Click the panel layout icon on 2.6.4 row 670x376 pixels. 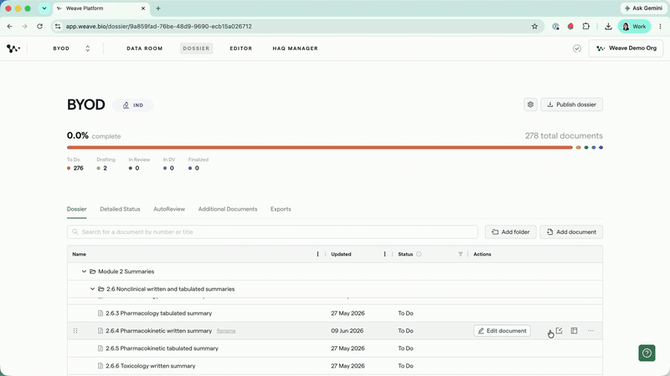(574, 331)
